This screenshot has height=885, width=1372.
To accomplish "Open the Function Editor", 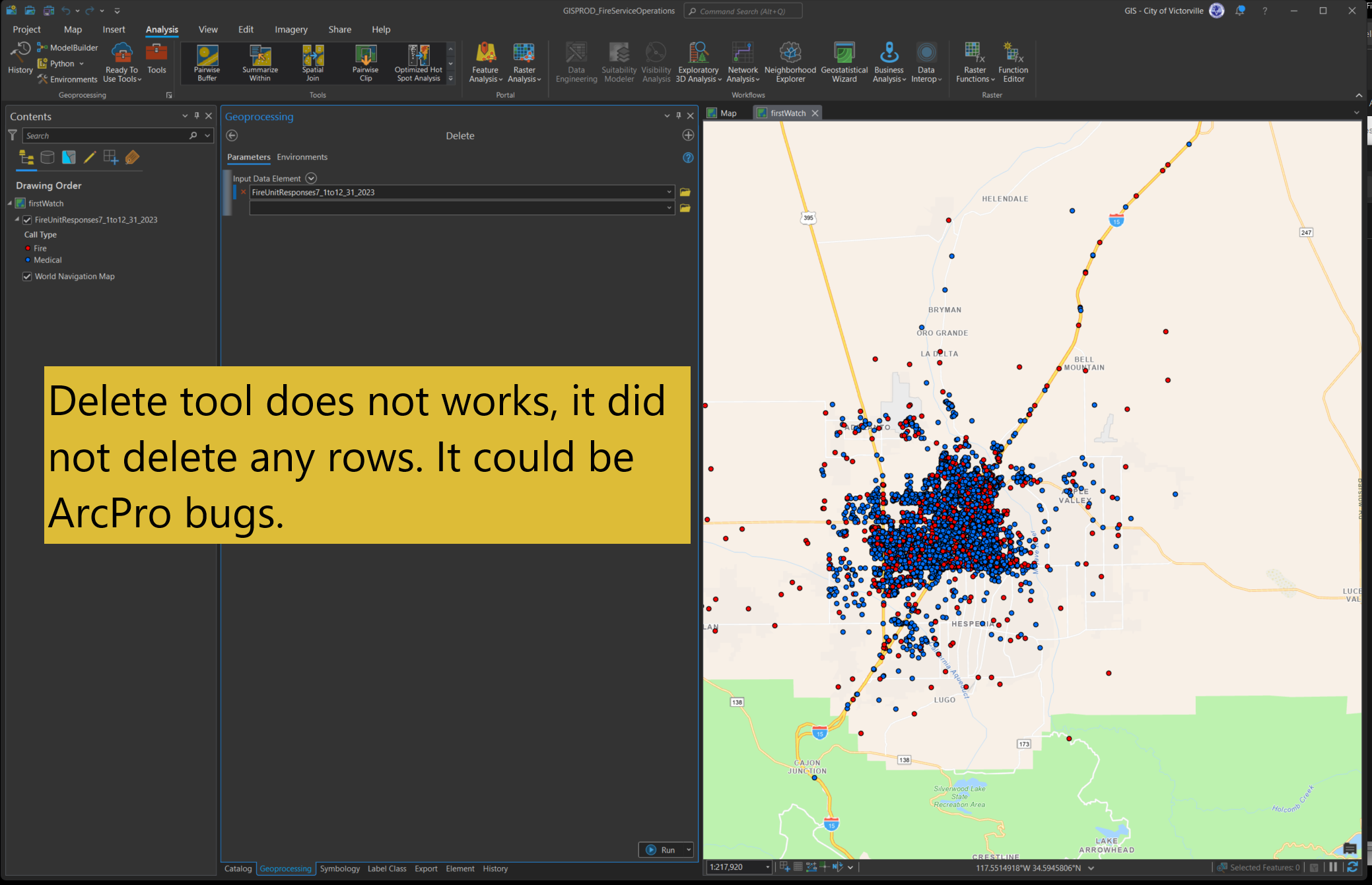I will pyautogui.click(x=1013, y=63).
